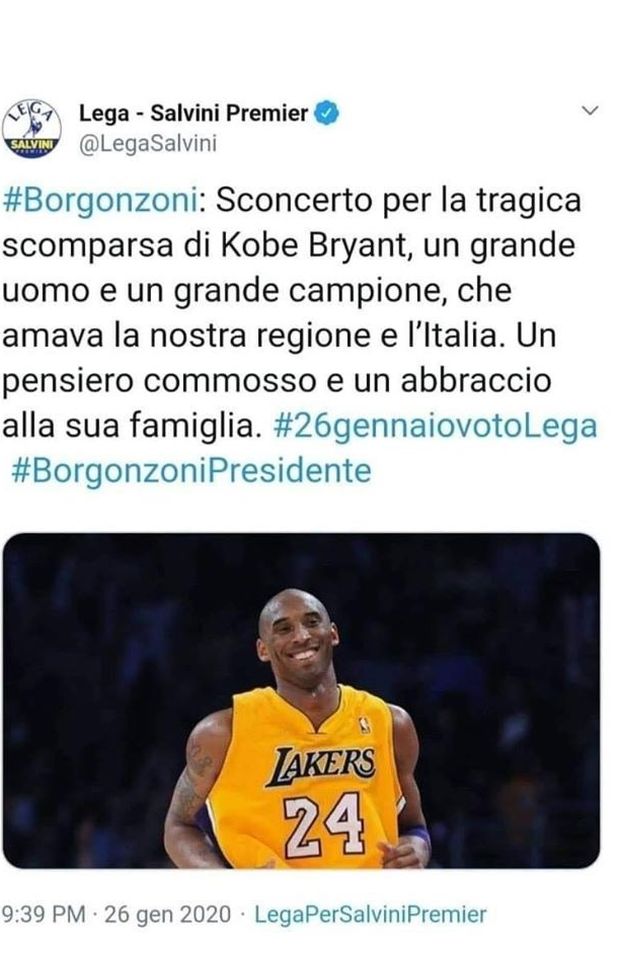Enlarge the attached Lakers player photo

pos(301,700)
